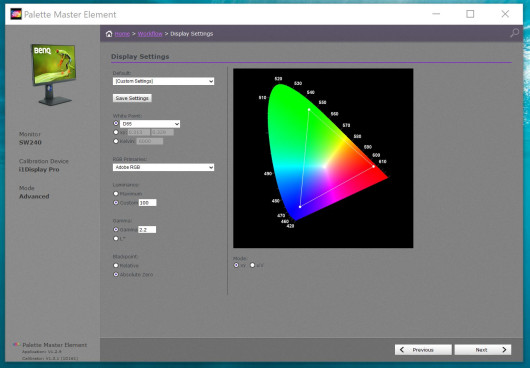Click the Previous button
Viewport: 530px width, 368px height.
(423, 350)
